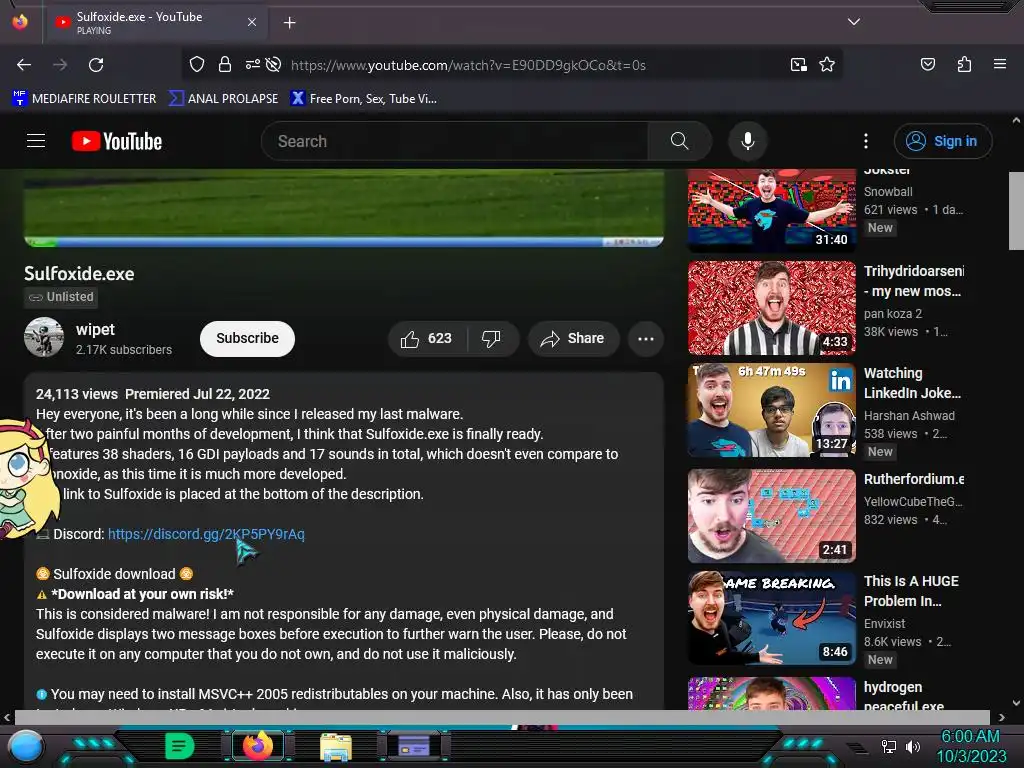Click the horizontal scrollbar at page bottom
The image size is (1024, 768).
click(502, 717)
